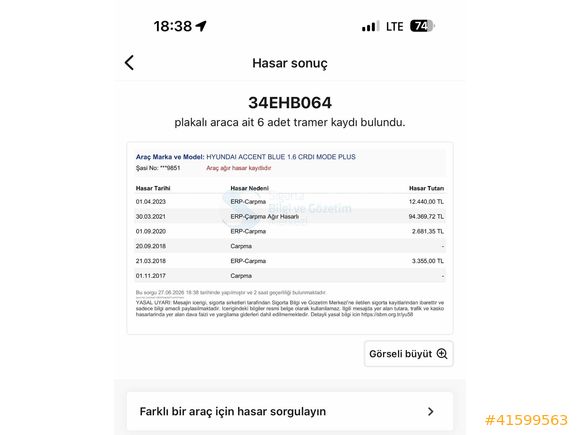Tap the Sigorta Bilgi ve Gözetim watermark logo

[287, 209]
